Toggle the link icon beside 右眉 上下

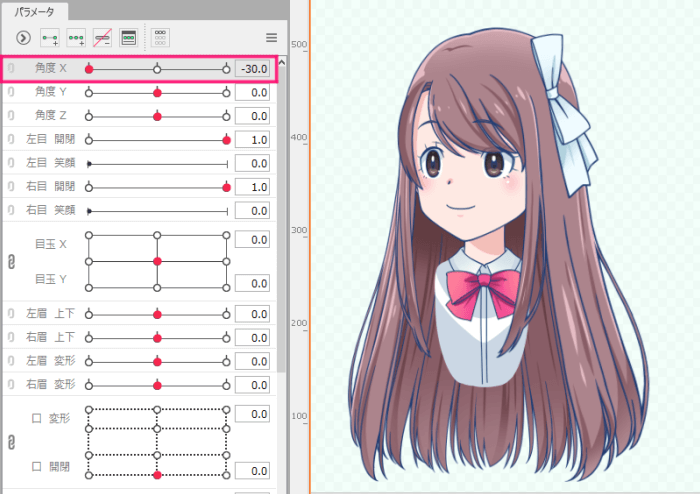click(11, 337)
